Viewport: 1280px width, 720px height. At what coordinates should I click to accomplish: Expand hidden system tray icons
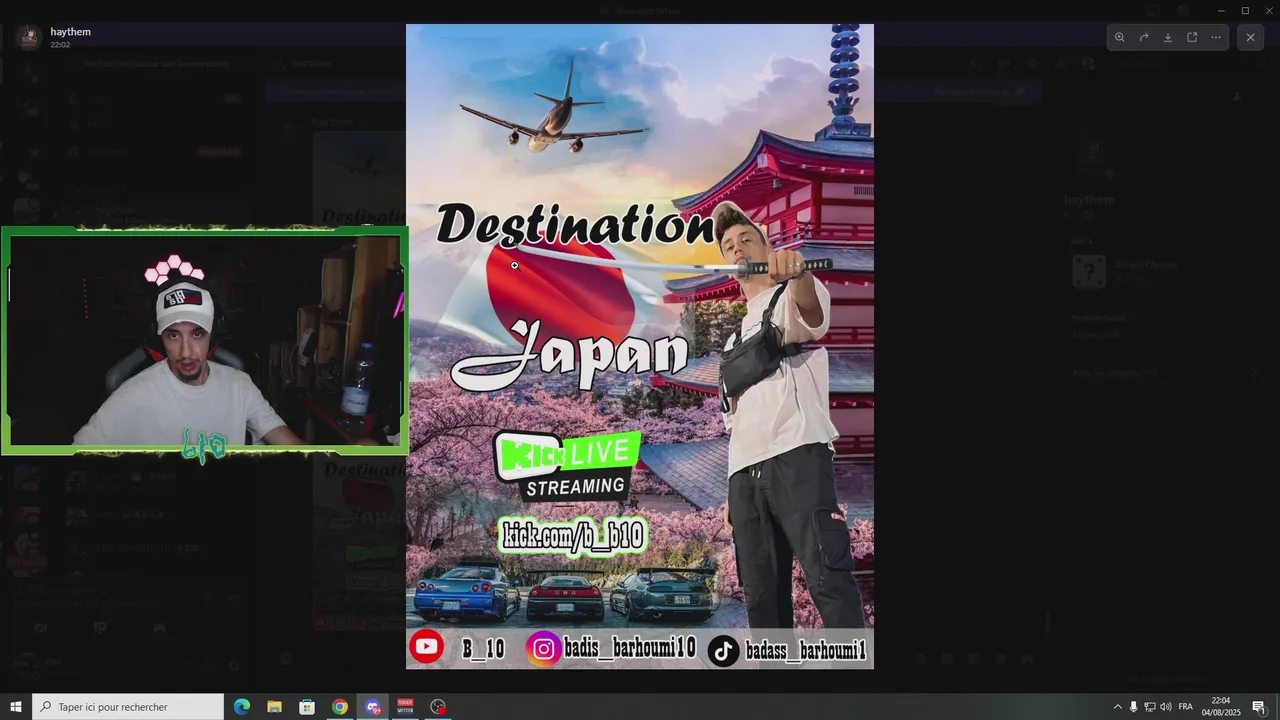click(x=1118, y=707)
